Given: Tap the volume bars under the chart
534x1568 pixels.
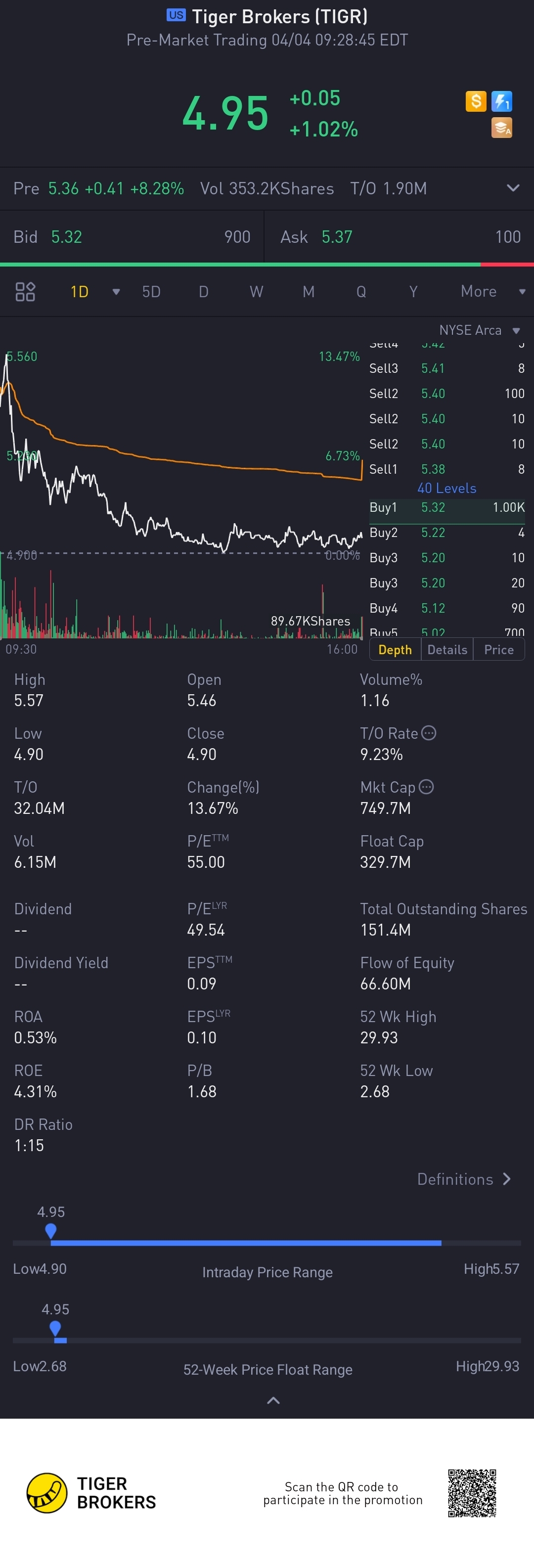Looking at the screenshot, I should [181, 603].
